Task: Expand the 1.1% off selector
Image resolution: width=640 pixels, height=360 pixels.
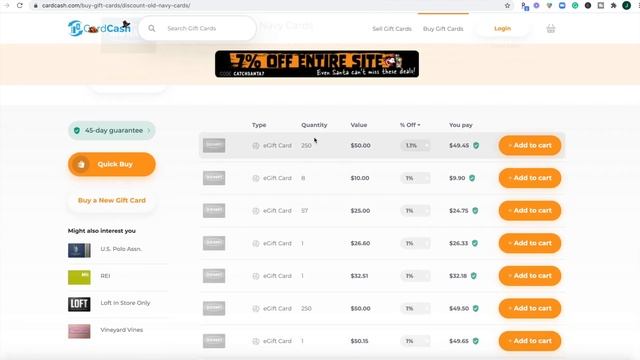Action: pyautogui.click(x=415, y=145)
